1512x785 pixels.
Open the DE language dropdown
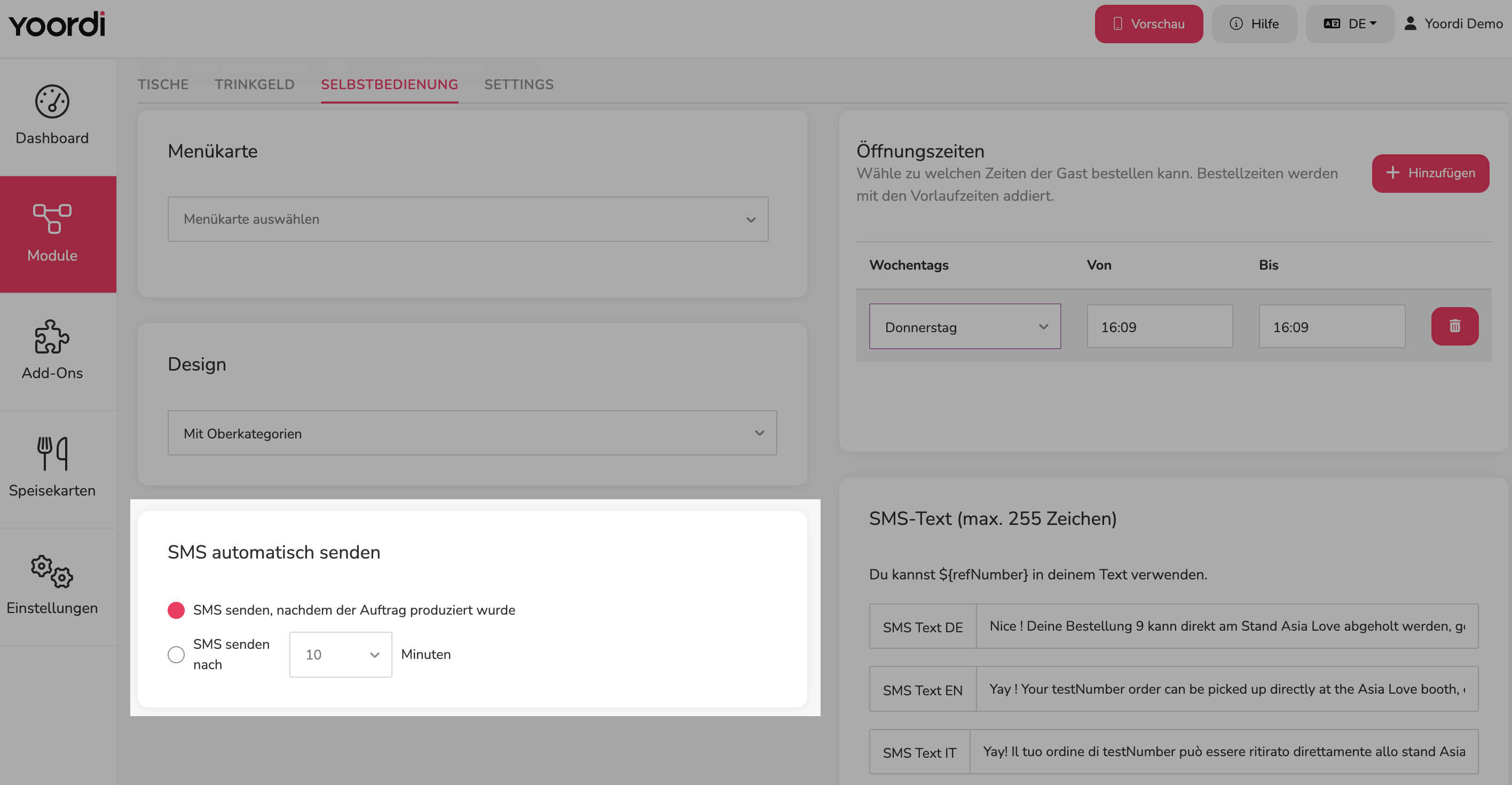tap(1349, 23)
